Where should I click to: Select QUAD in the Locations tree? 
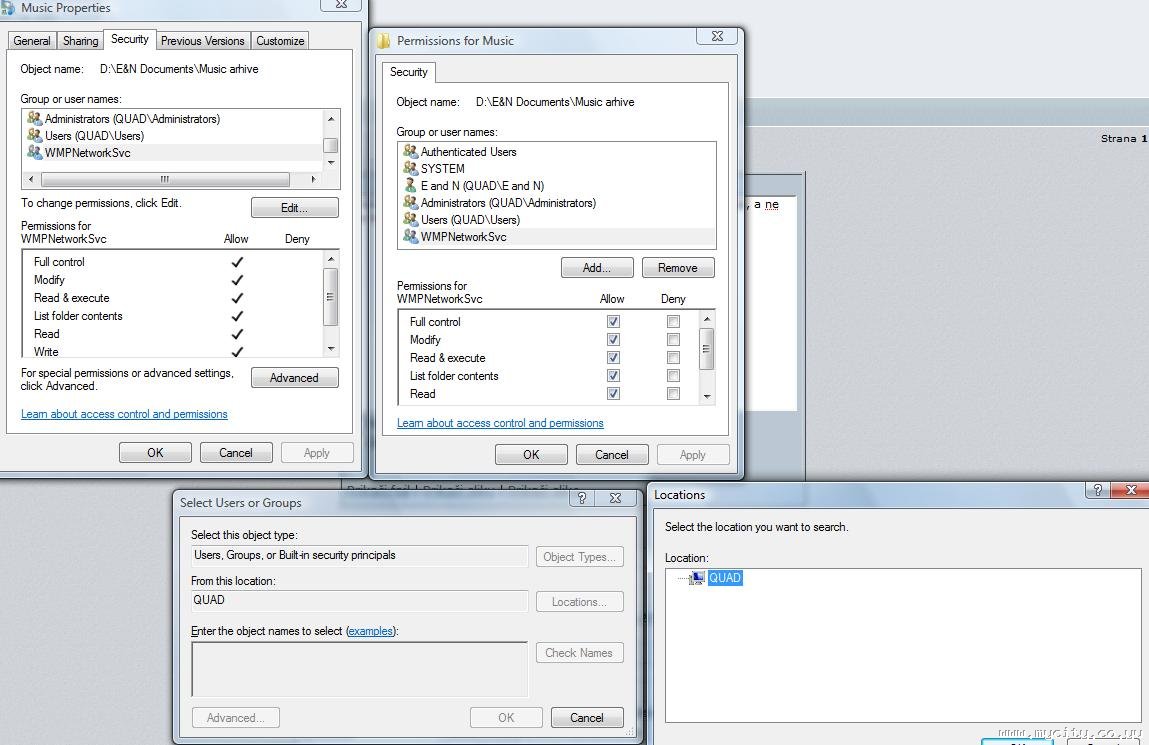[725, 578]
